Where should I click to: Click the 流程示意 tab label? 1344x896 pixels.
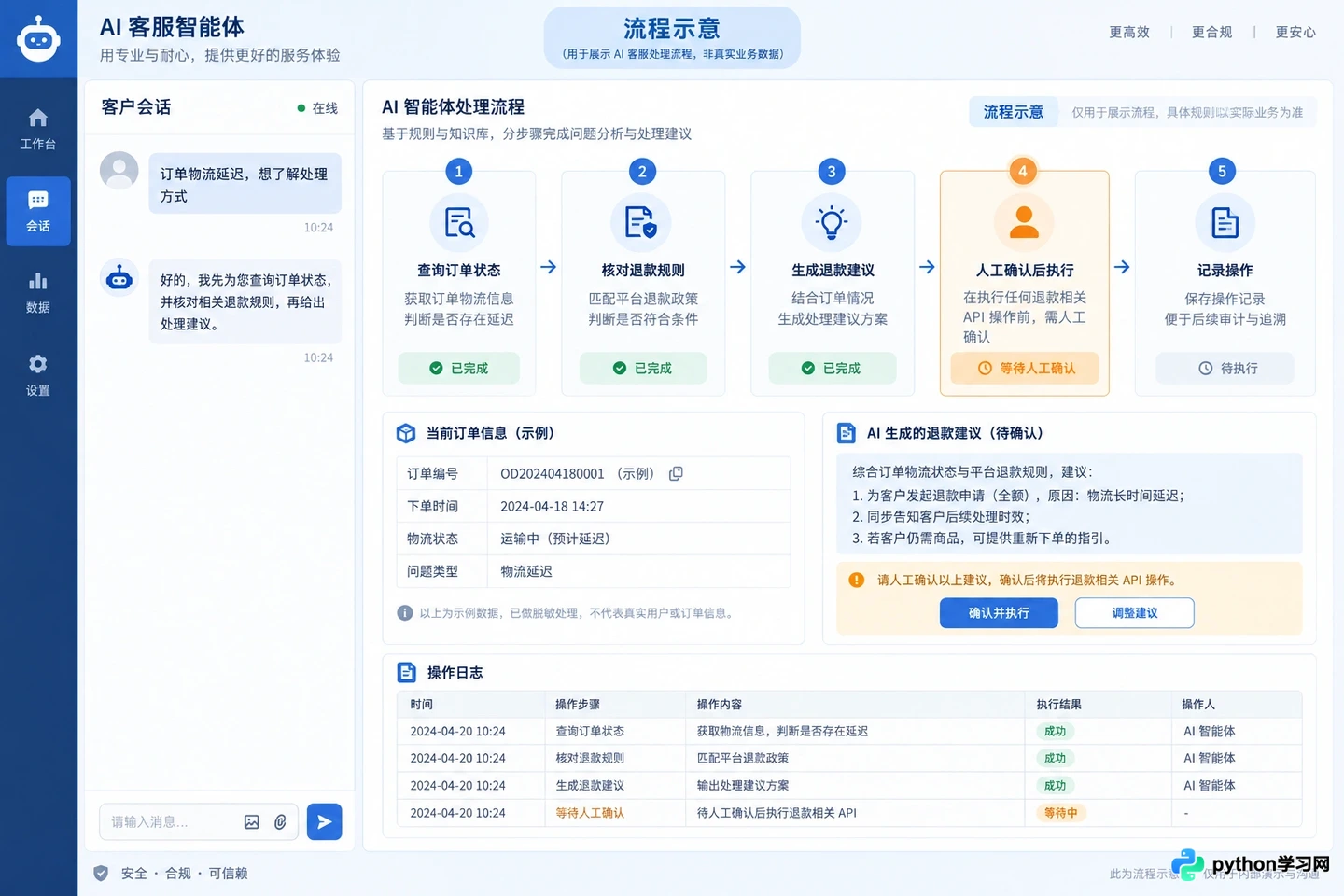tap(1014, 112)
